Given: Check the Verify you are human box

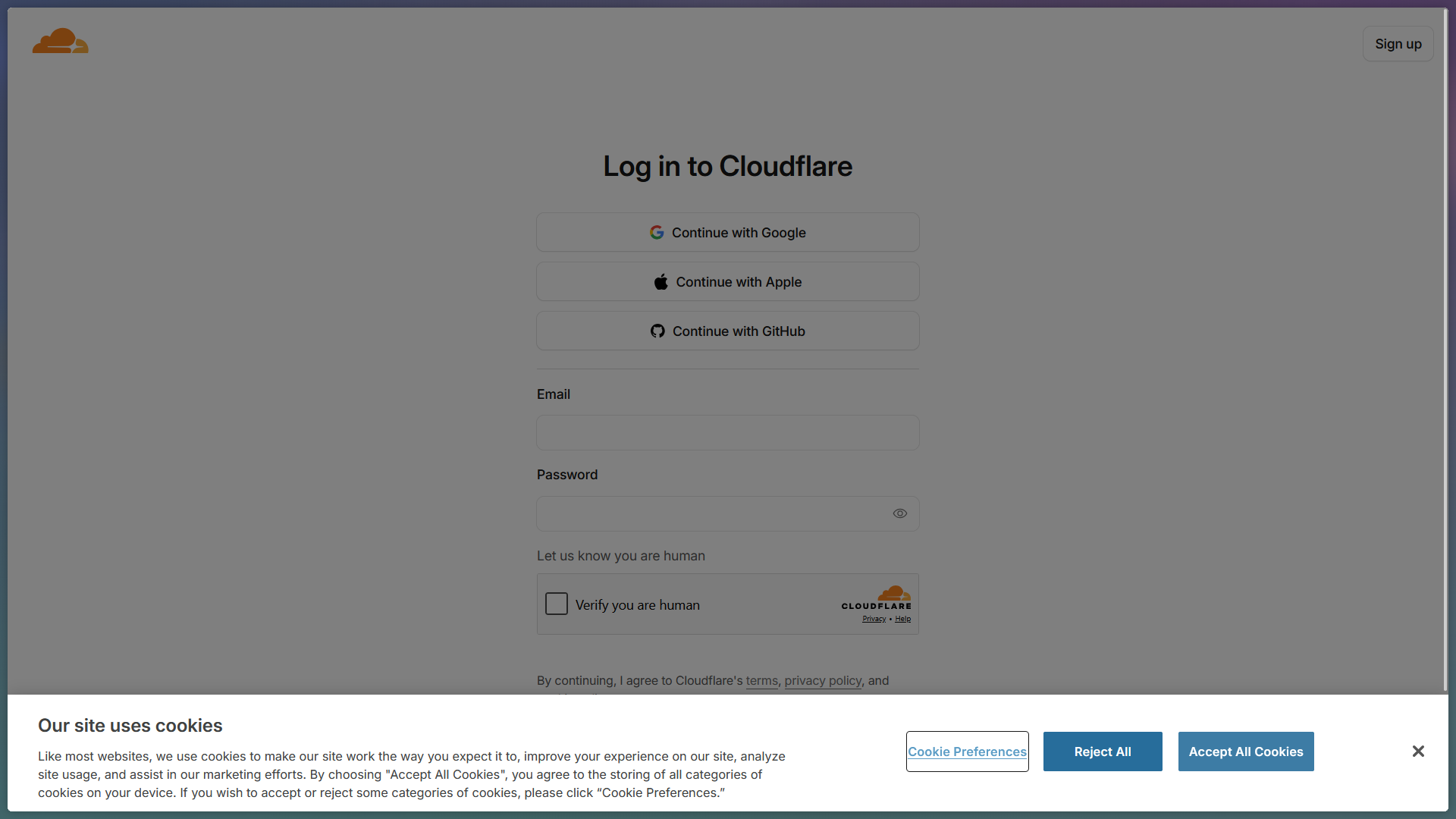Looking at the screenshot, I should [557, 604].
